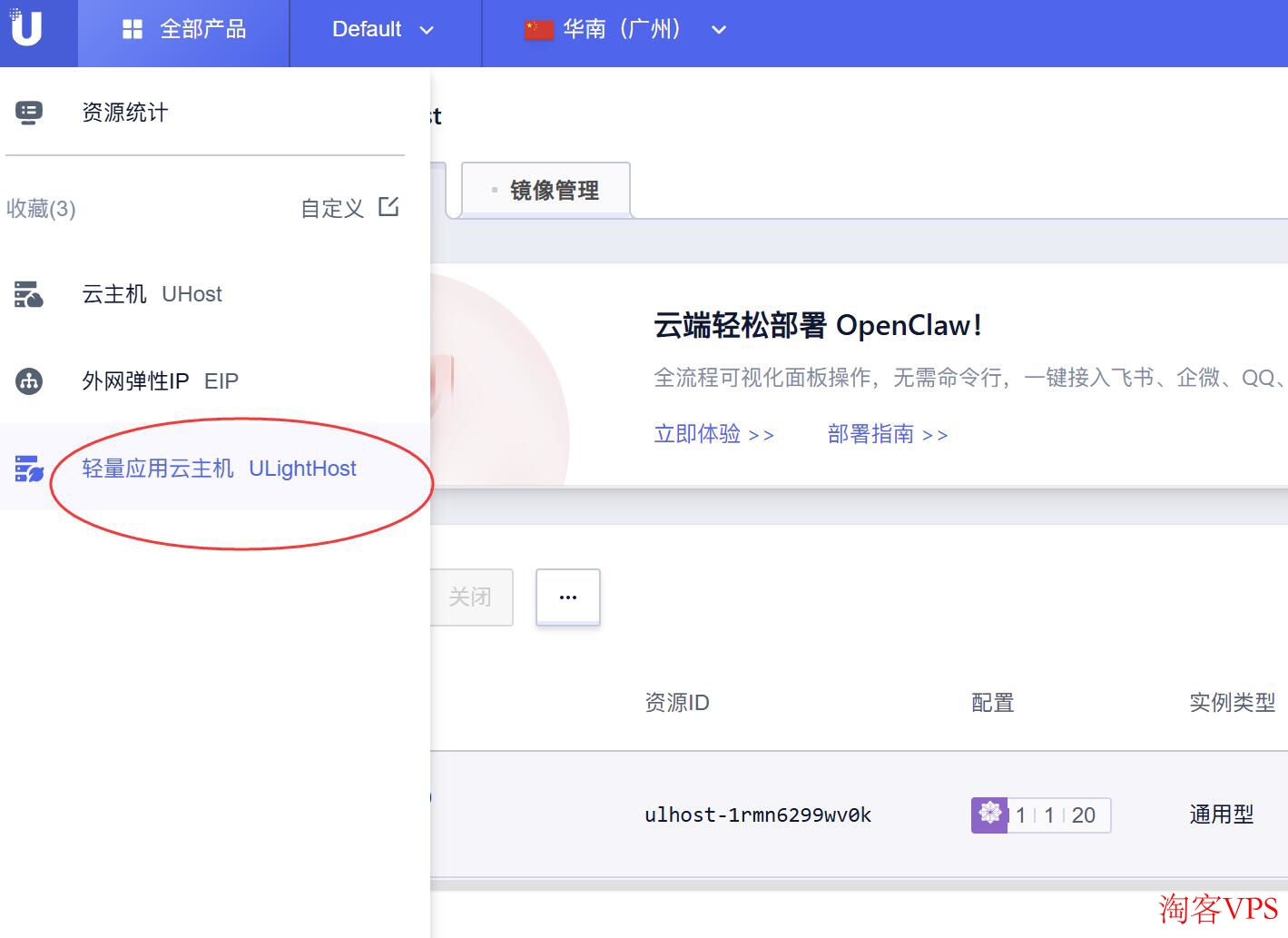This screenshot has height=938, width=1288.
Task: Click the 云端轻松部署 OpenClaw! banner title
Action: (818, 325)
